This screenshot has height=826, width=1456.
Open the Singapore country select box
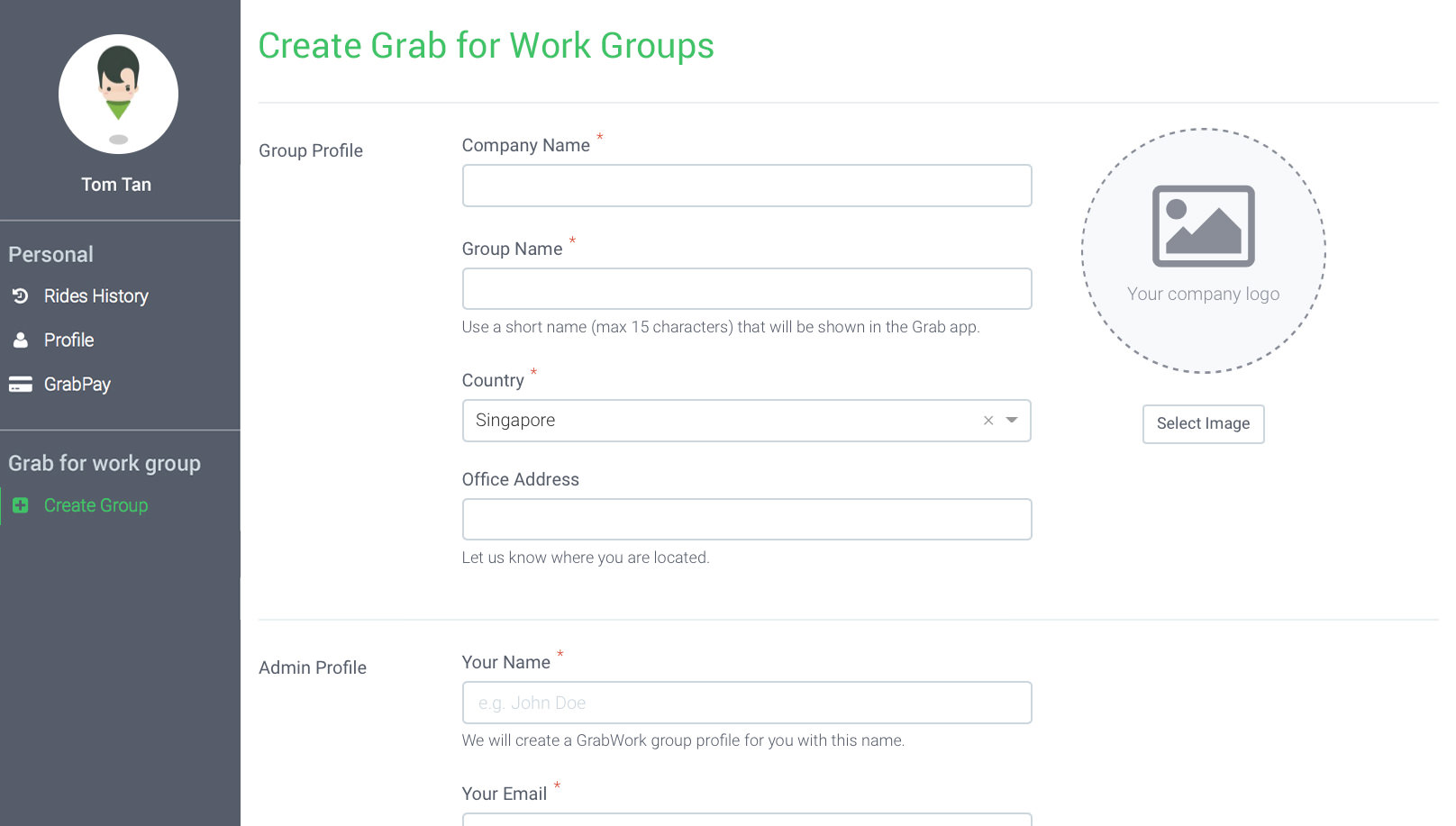pos(721,421)
